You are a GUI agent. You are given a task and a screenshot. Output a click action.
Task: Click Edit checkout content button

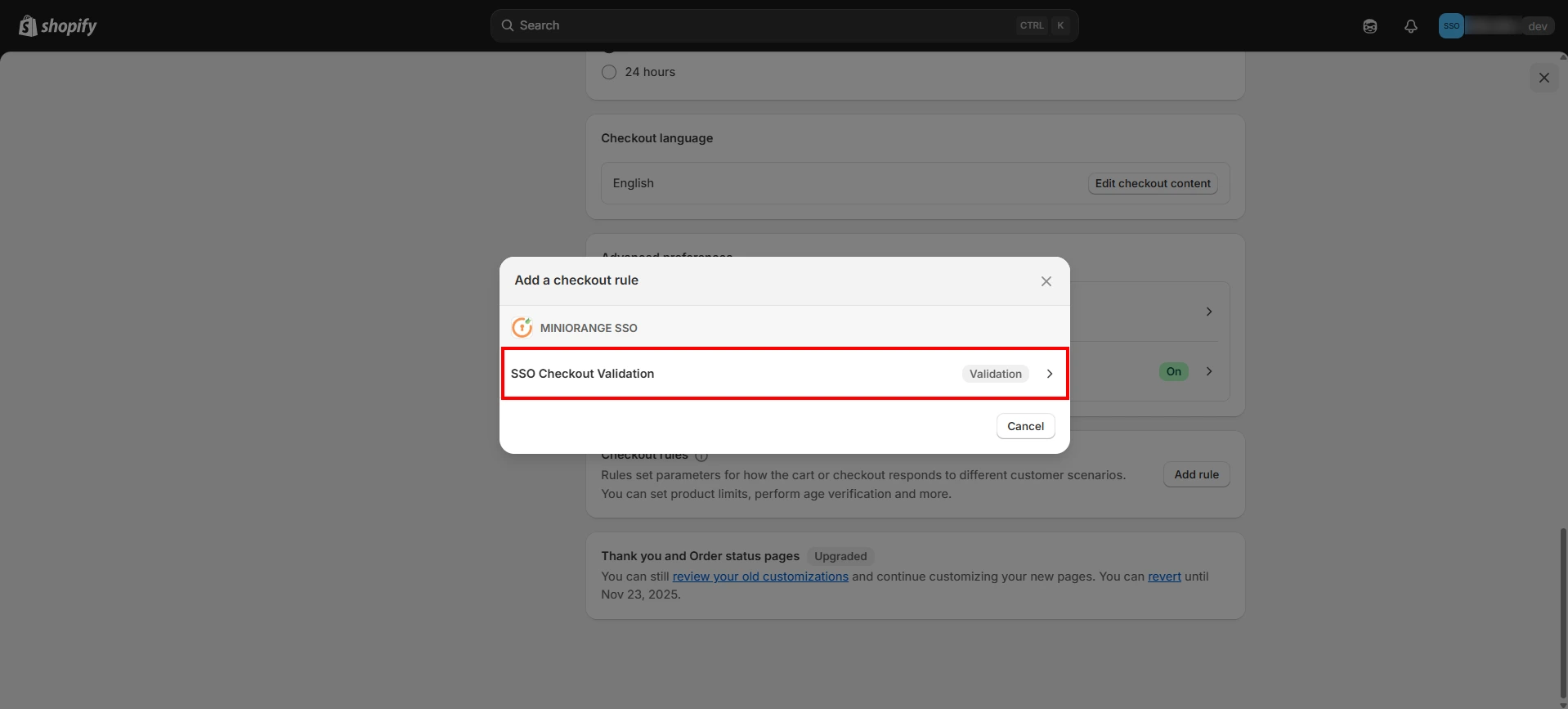(x=1153, y=183)
